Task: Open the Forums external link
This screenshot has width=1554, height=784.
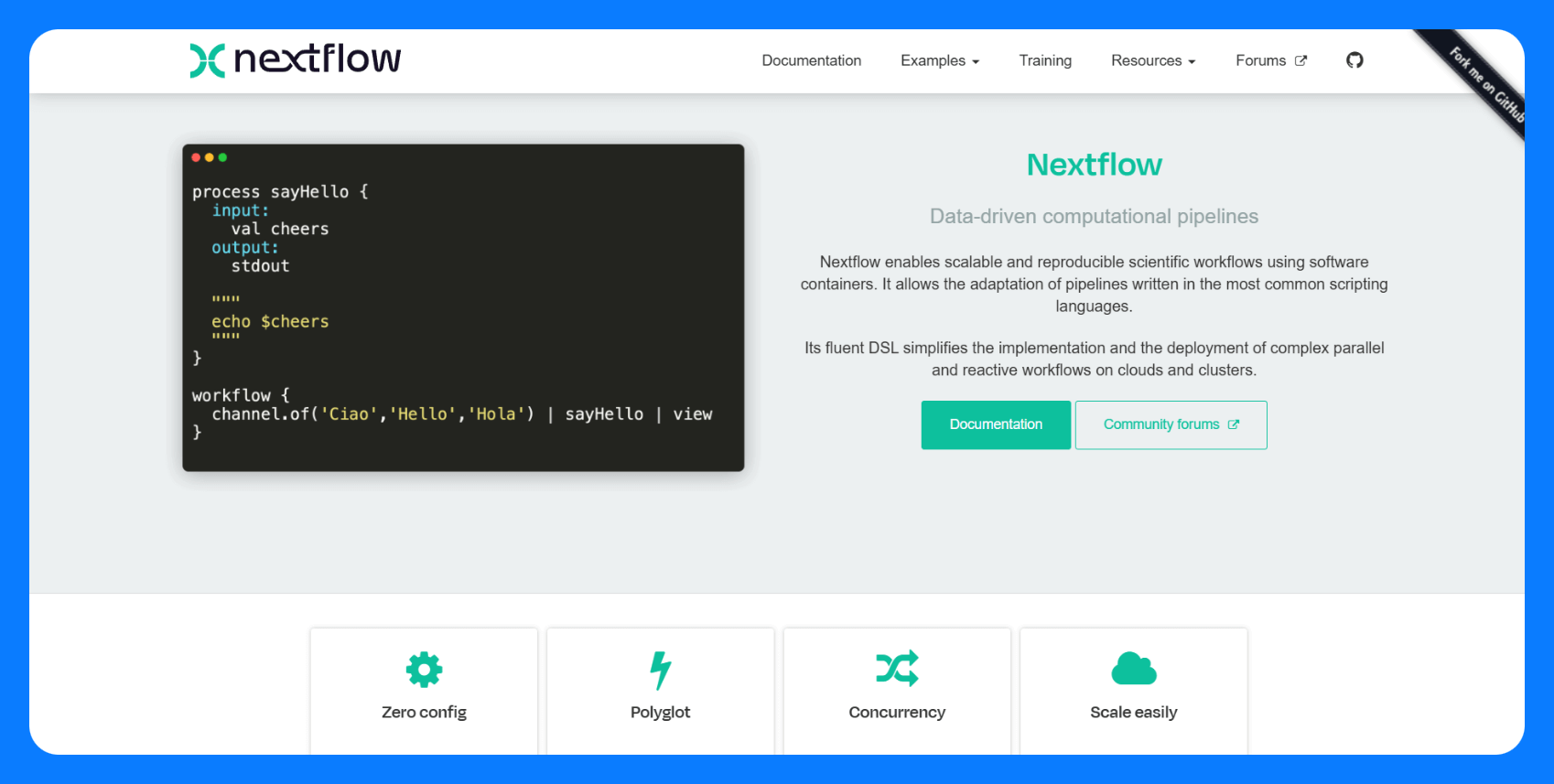Action: [x=1271, y=60]
